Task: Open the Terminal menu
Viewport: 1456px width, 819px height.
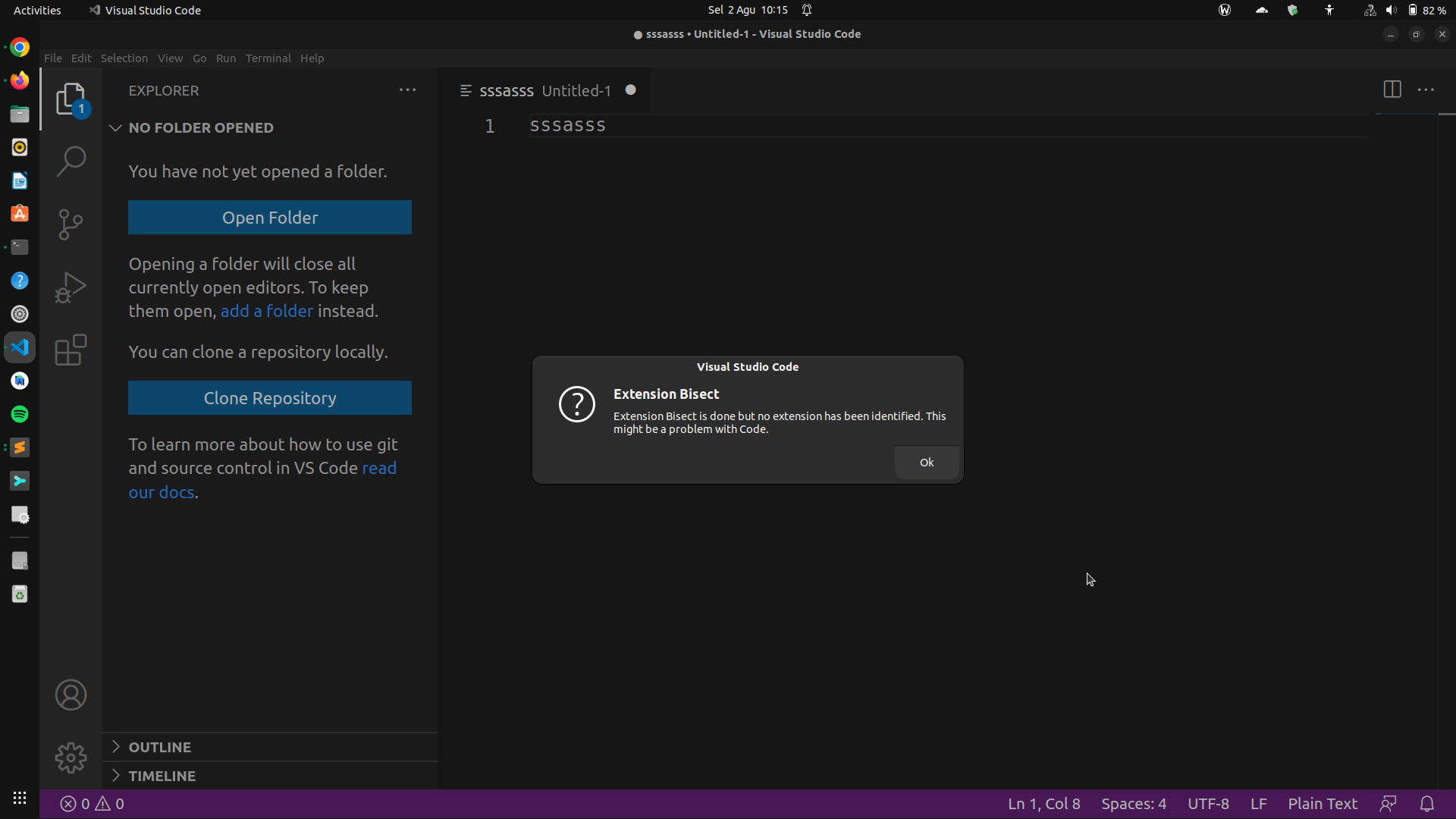Action: pyautogui.click(x=268, y=58)
